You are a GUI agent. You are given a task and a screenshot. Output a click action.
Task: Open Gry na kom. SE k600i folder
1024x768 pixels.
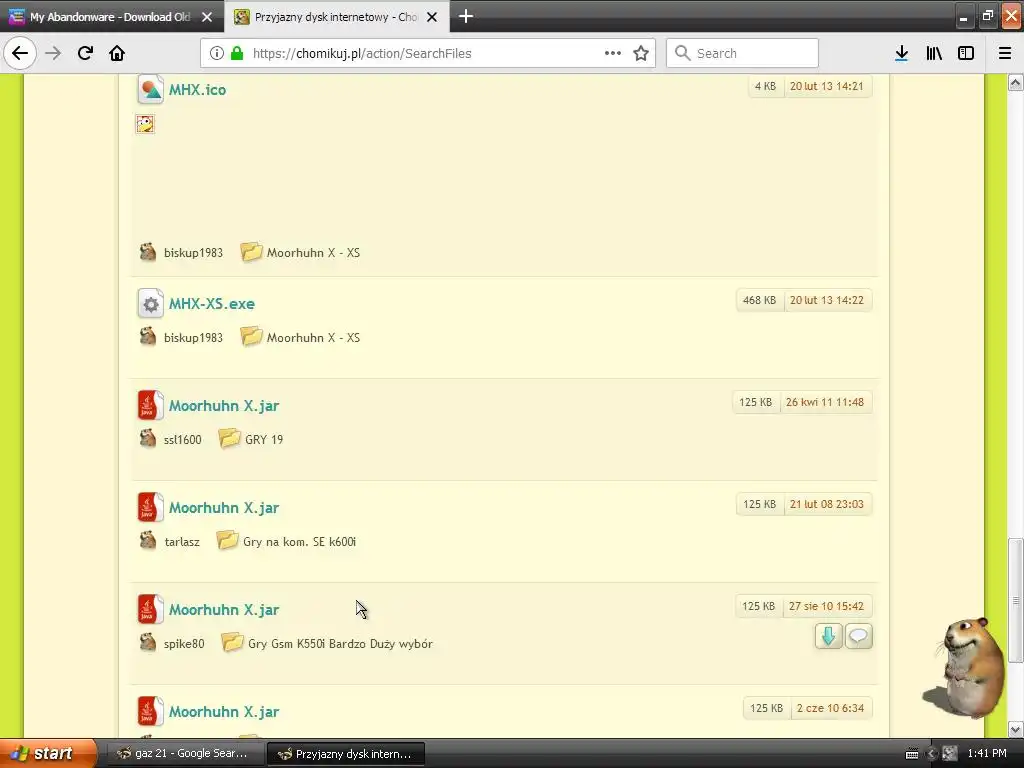[300, 541]
